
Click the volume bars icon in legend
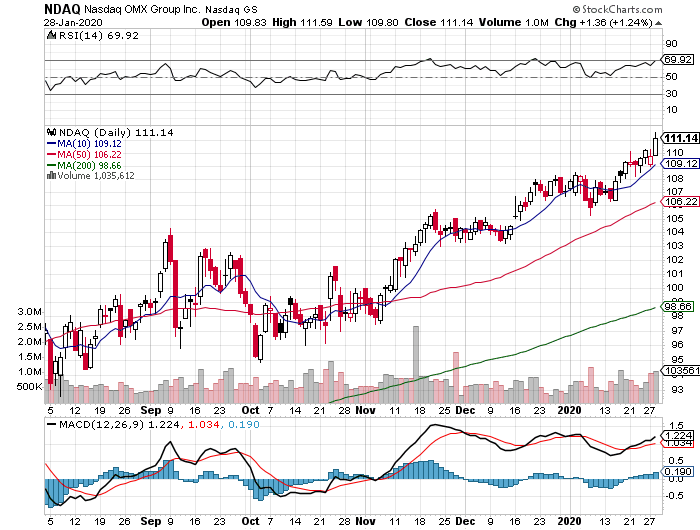coord(52,175)
